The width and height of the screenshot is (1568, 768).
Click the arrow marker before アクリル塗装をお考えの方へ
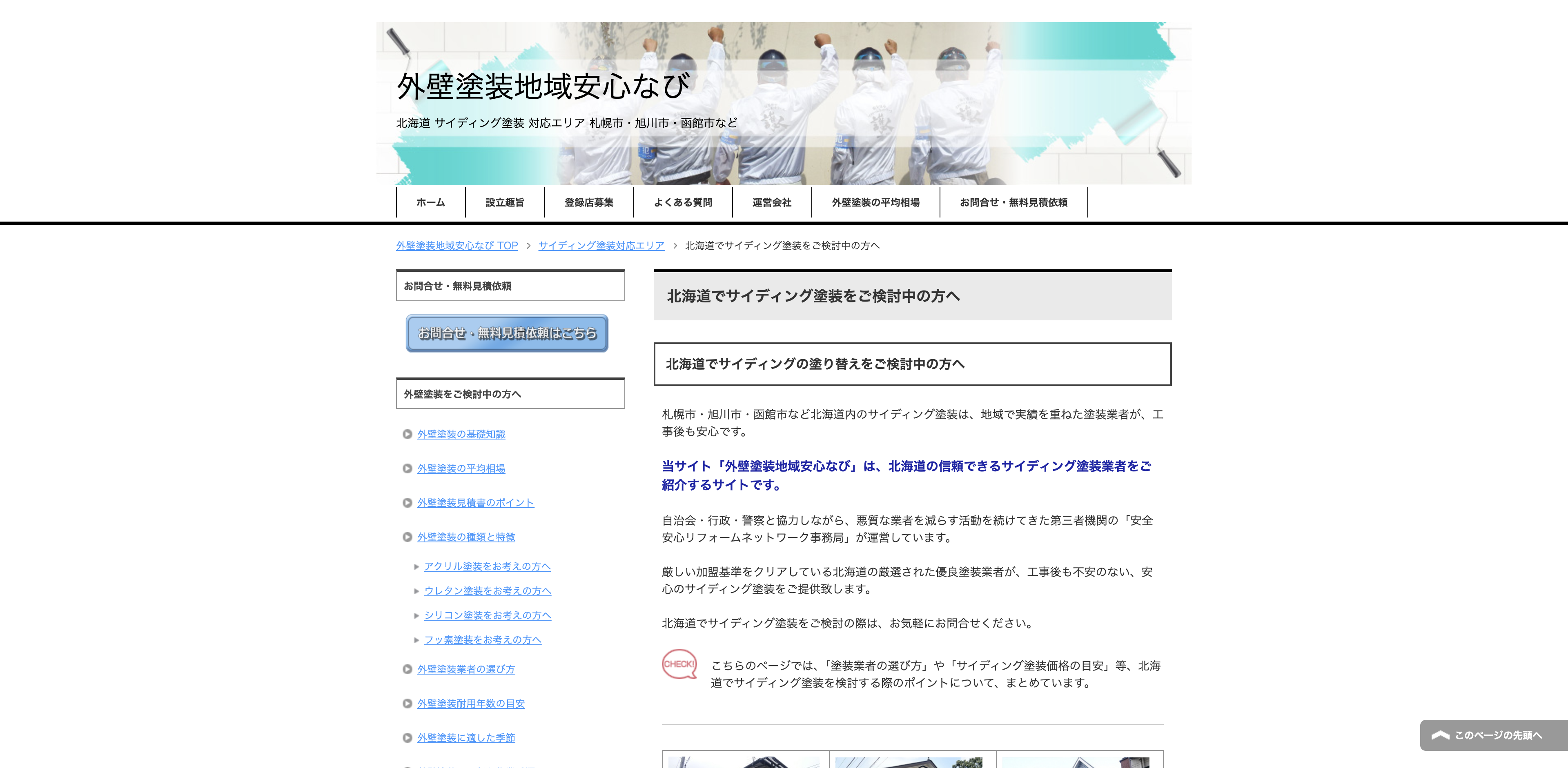[x=416, y=567]
